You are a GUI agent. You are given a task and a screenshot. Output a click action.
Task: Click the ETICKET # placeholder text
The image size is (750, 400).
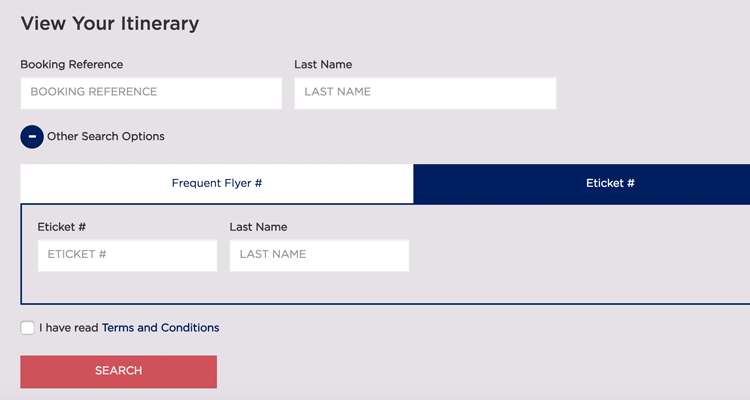[77, 255]
